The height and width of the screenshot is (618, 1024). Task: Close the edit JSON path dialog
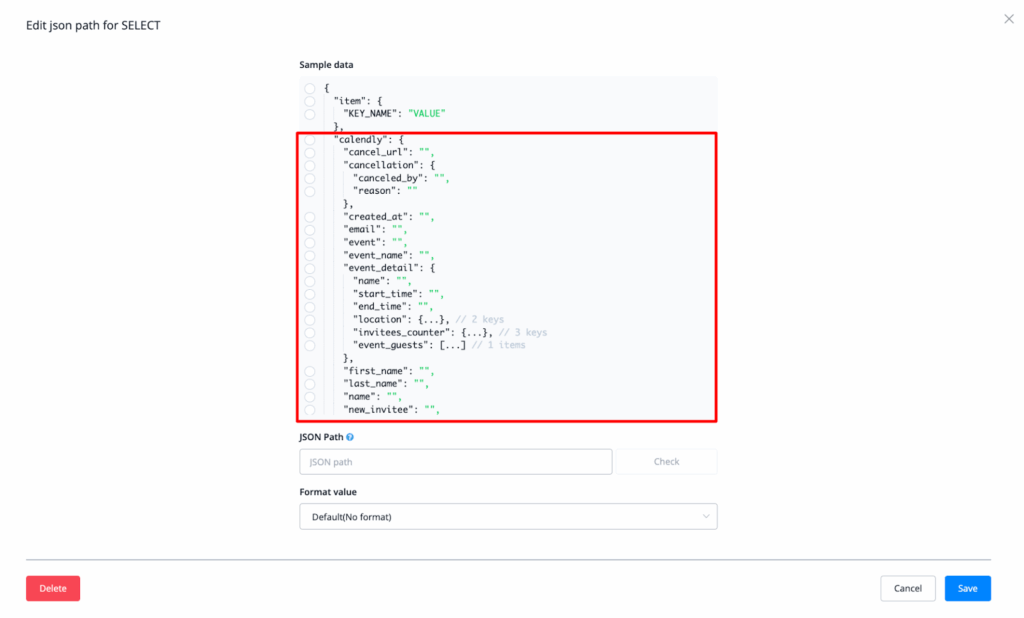pyautogui.click(x=1008, y=19)
